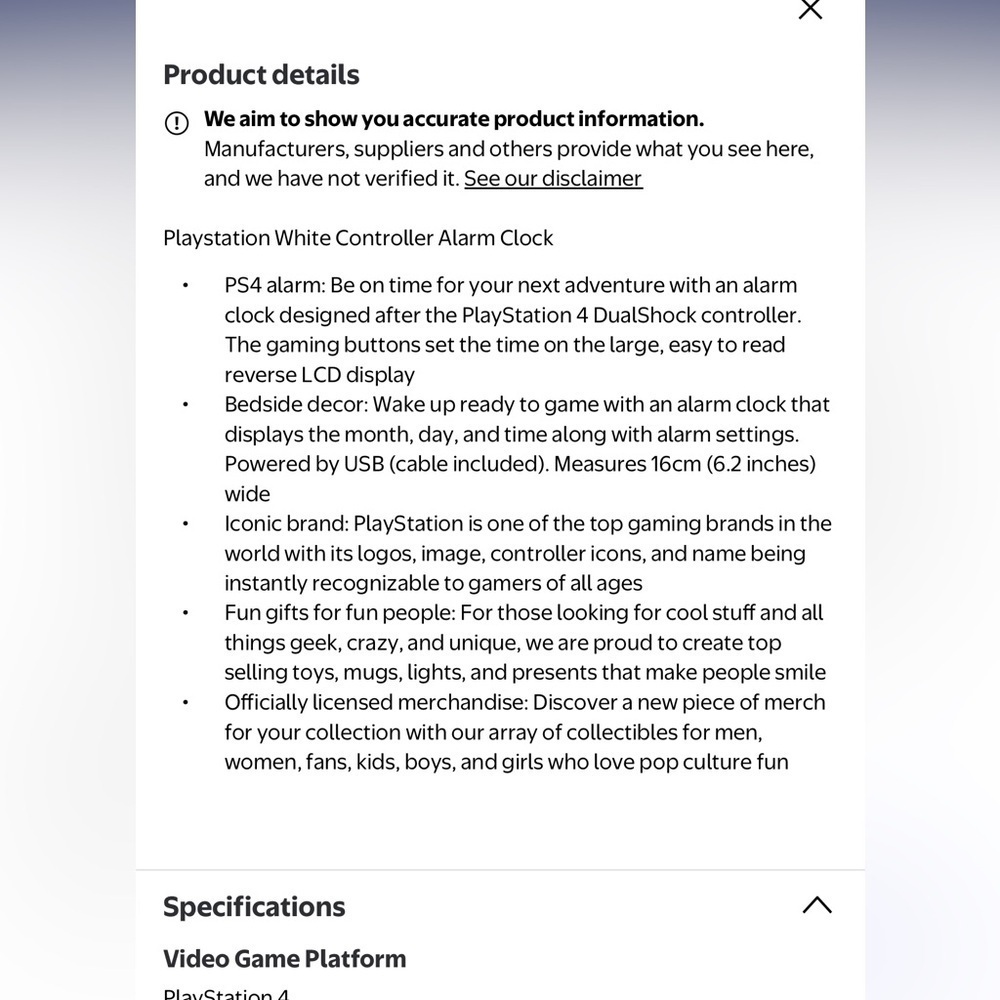The image size is (1000, 1000).
Task: Select the Fun gifts for fun people paragraph
Action: (525, 642)
